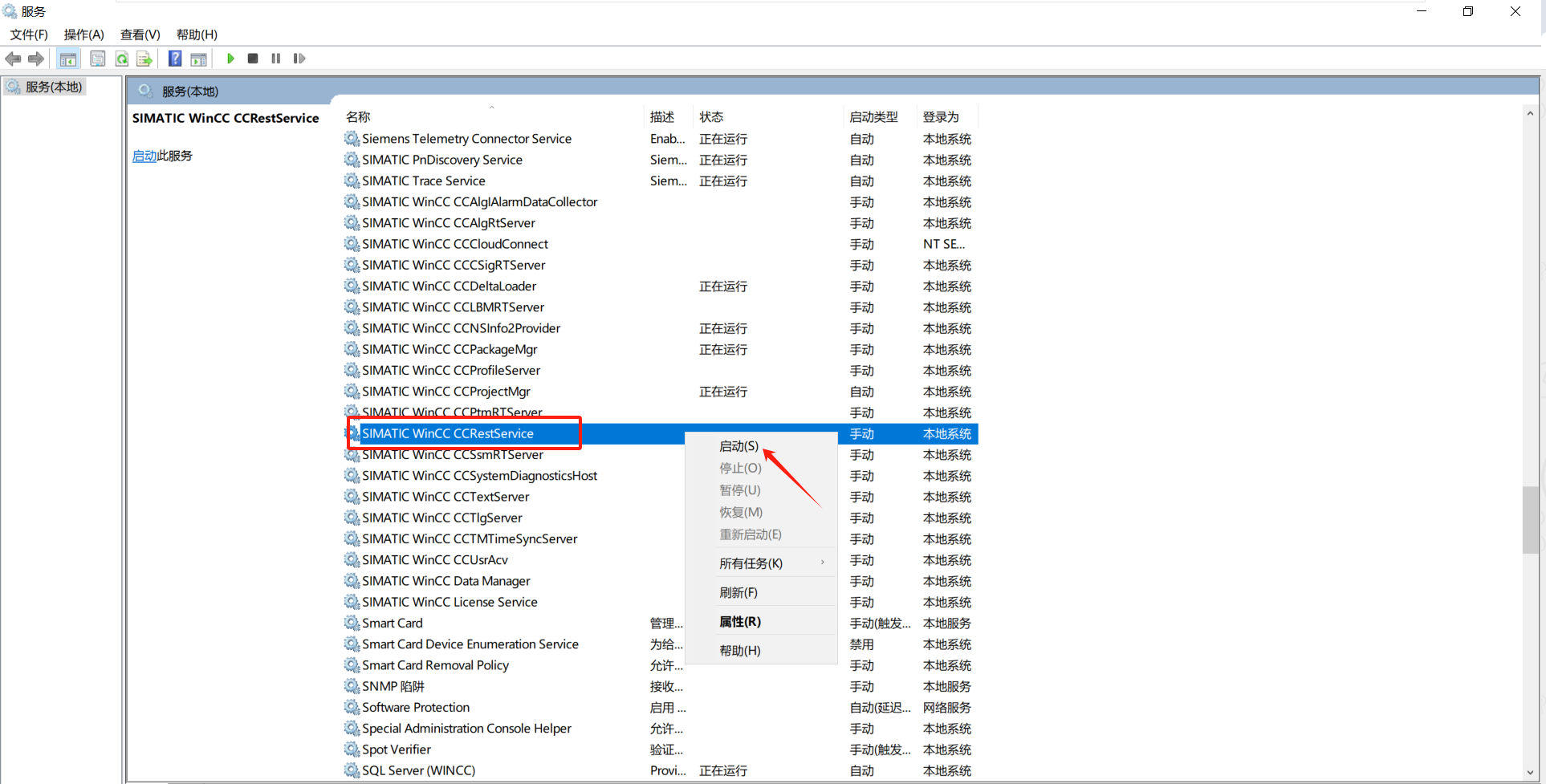Select SIMATIC WinCC CCAlgIAlarmDataCollector row

pos(661,202)
